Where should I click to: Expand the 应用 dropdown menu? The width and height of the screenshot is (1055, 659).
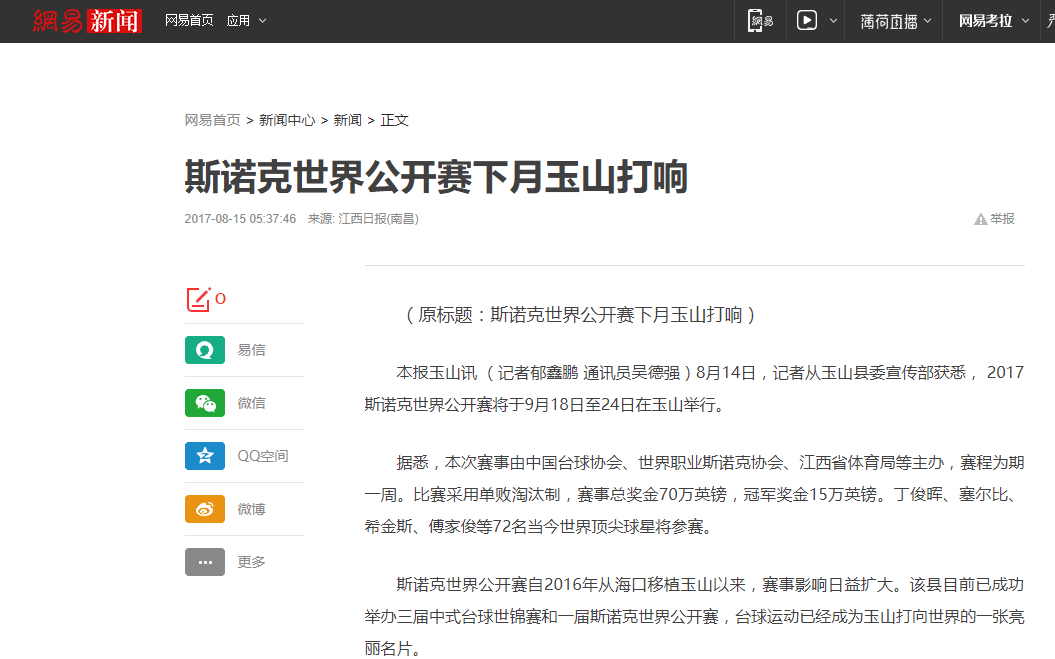246,21
